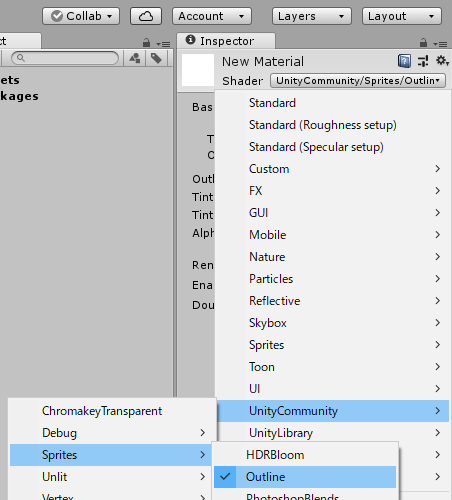The height and width of the screenshot is (500, 452).
Task: Open the UnityLibrary shader submenu
Action: click(x=332, y=433)
